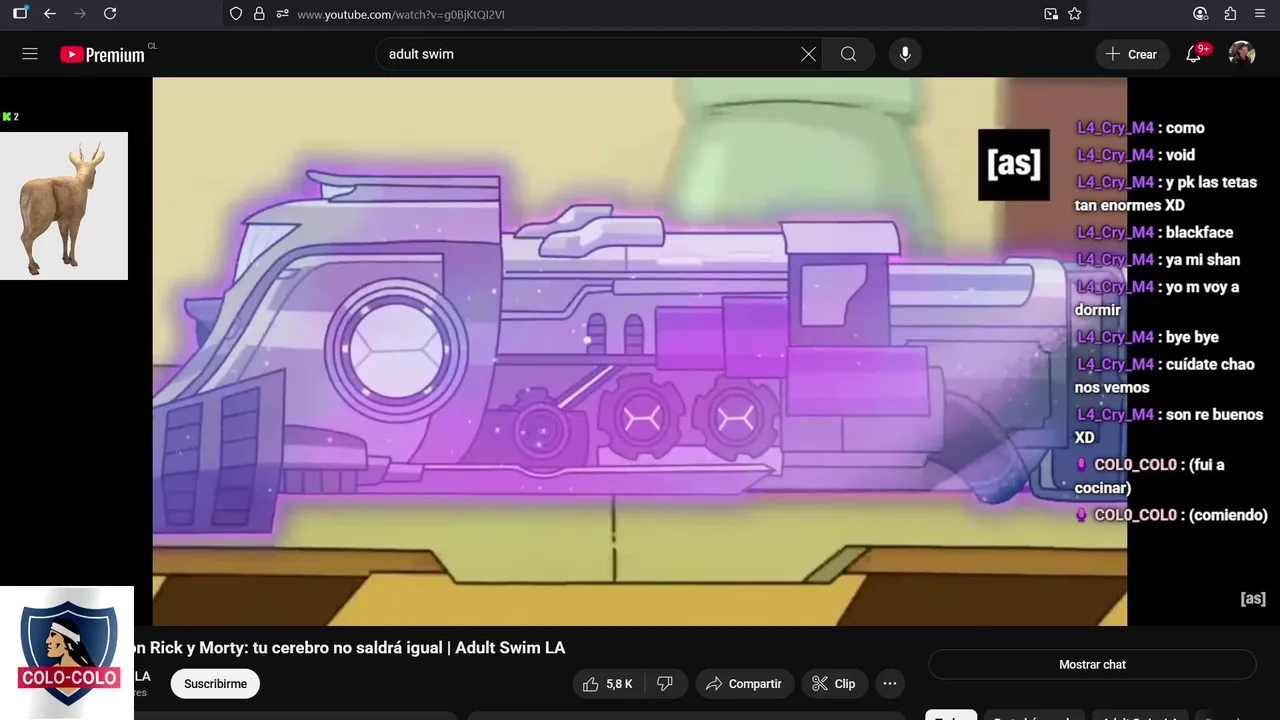Subscribe with the Suscribirme button

215,684
